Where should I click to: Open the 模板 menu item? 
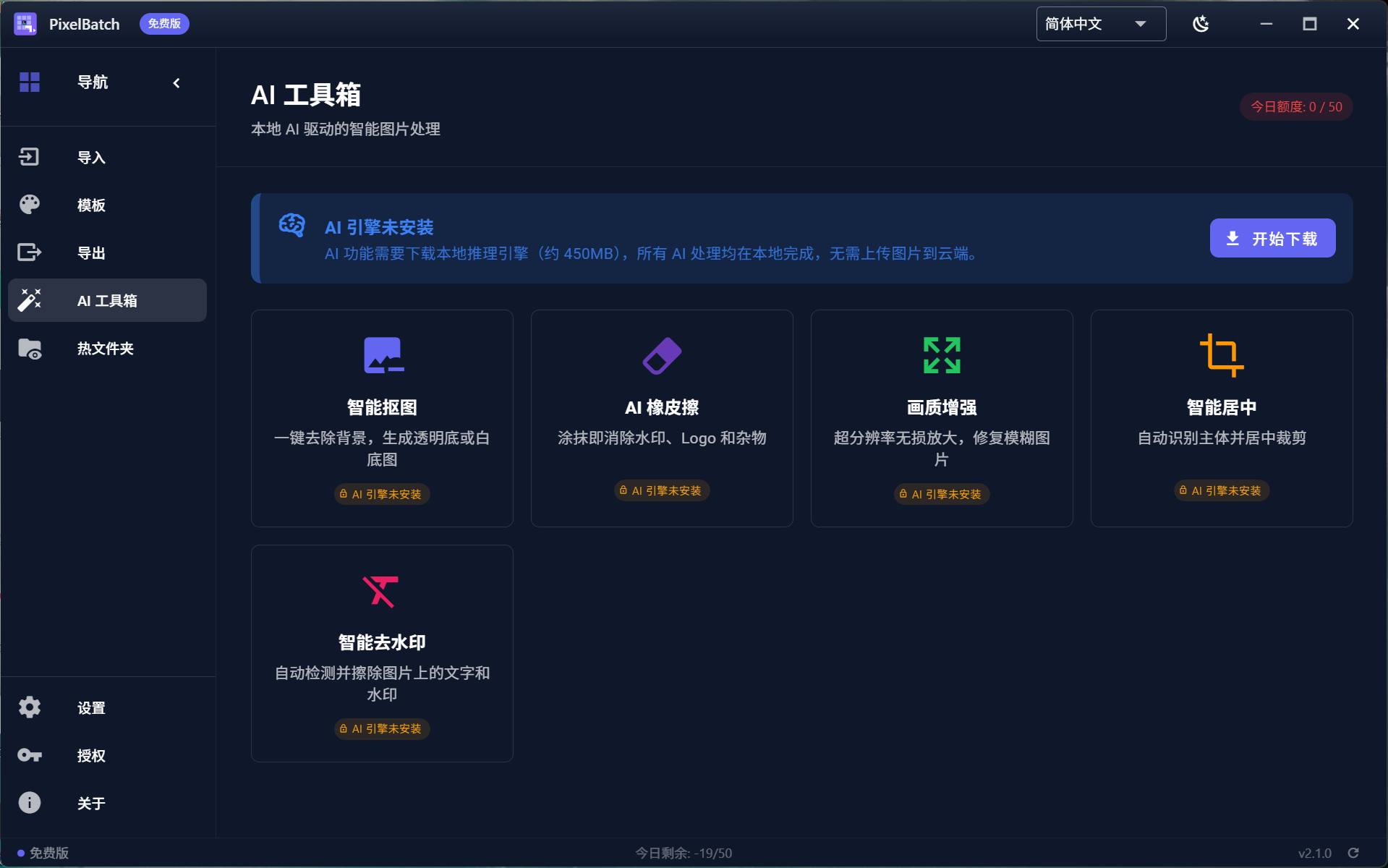coord(107,205)
